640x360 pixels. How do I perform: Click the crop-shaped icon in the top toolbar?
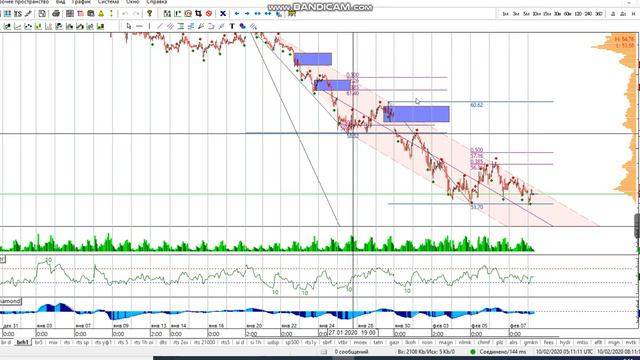point(198,13)
